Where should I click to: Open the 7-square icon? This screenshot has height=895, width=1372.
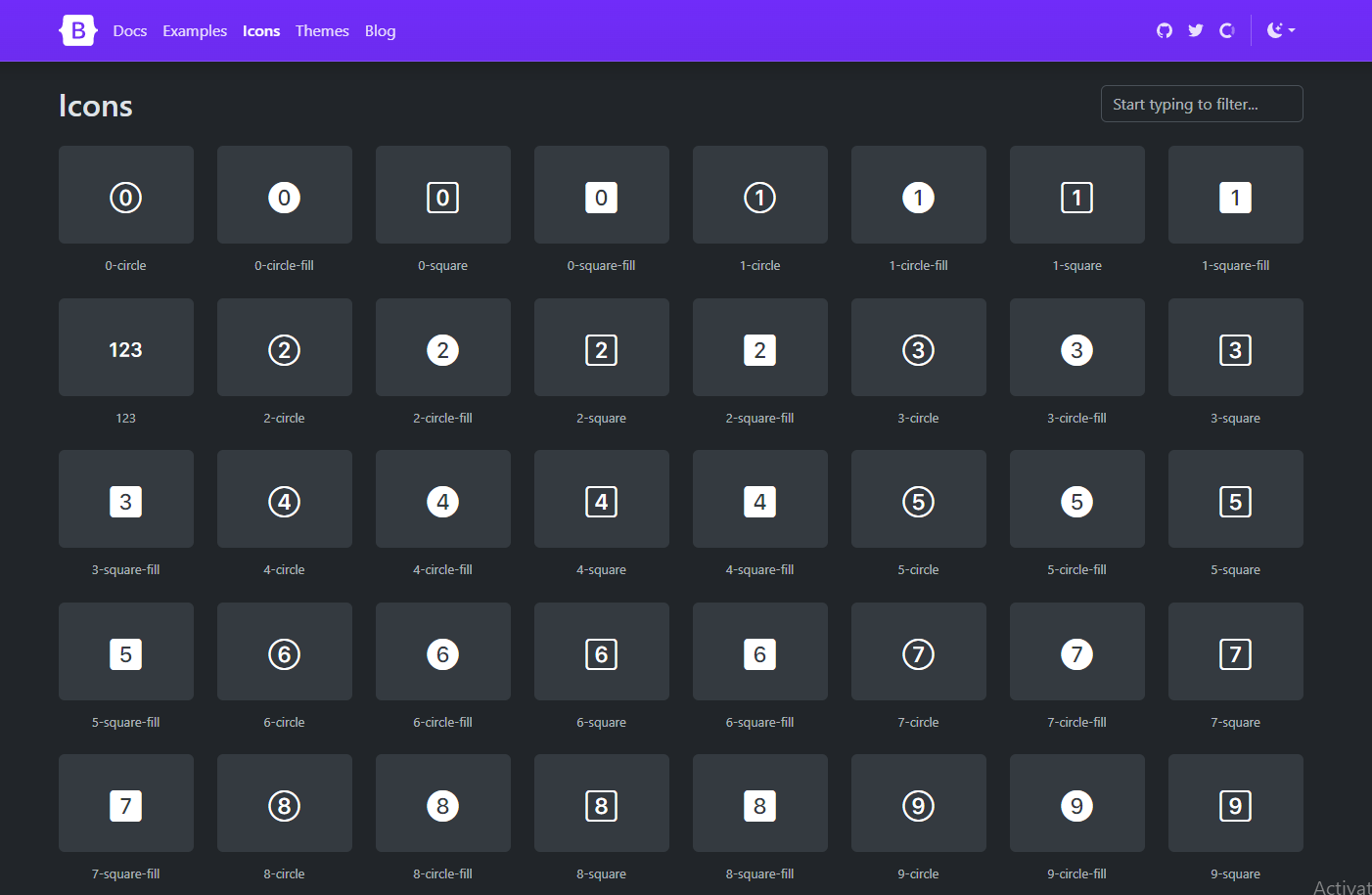click(x=1235, y=651)
